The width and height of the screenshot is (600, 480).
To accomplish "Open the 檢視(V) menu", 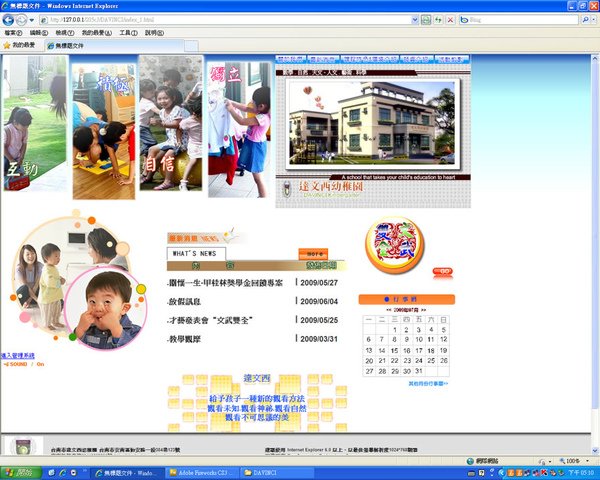I will [x=65, y=33].
